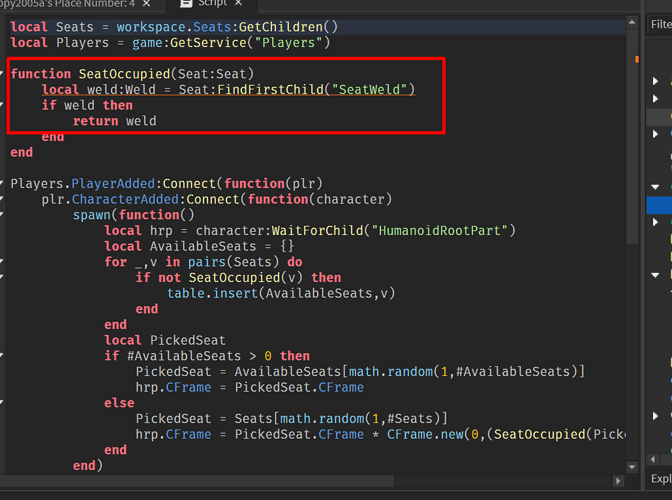Click the 'if weld then' line
This screenshot has width=672, height=500.
tap(87, 105)
